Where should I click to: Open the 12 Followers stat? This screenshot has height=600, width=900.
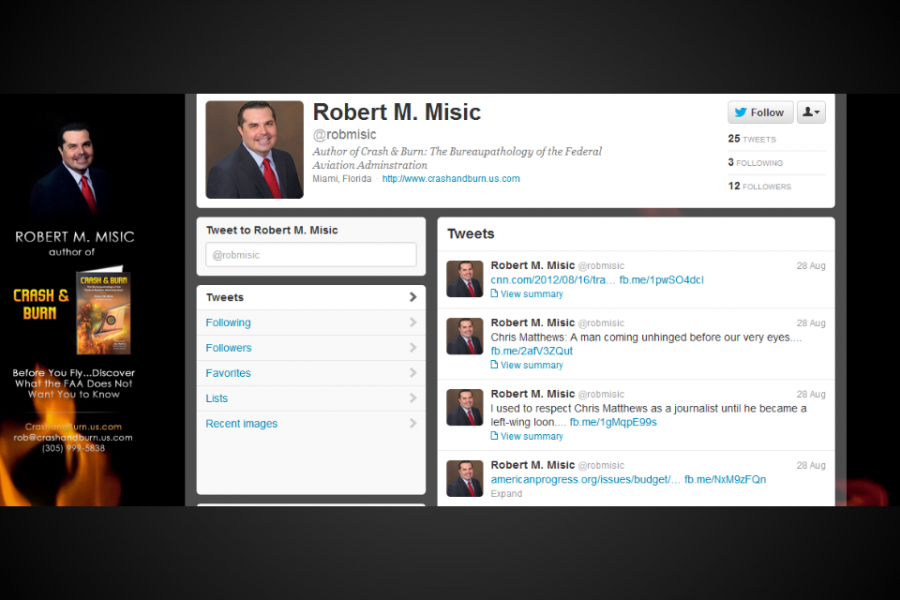pyautogui.click(x=759, y=186)
